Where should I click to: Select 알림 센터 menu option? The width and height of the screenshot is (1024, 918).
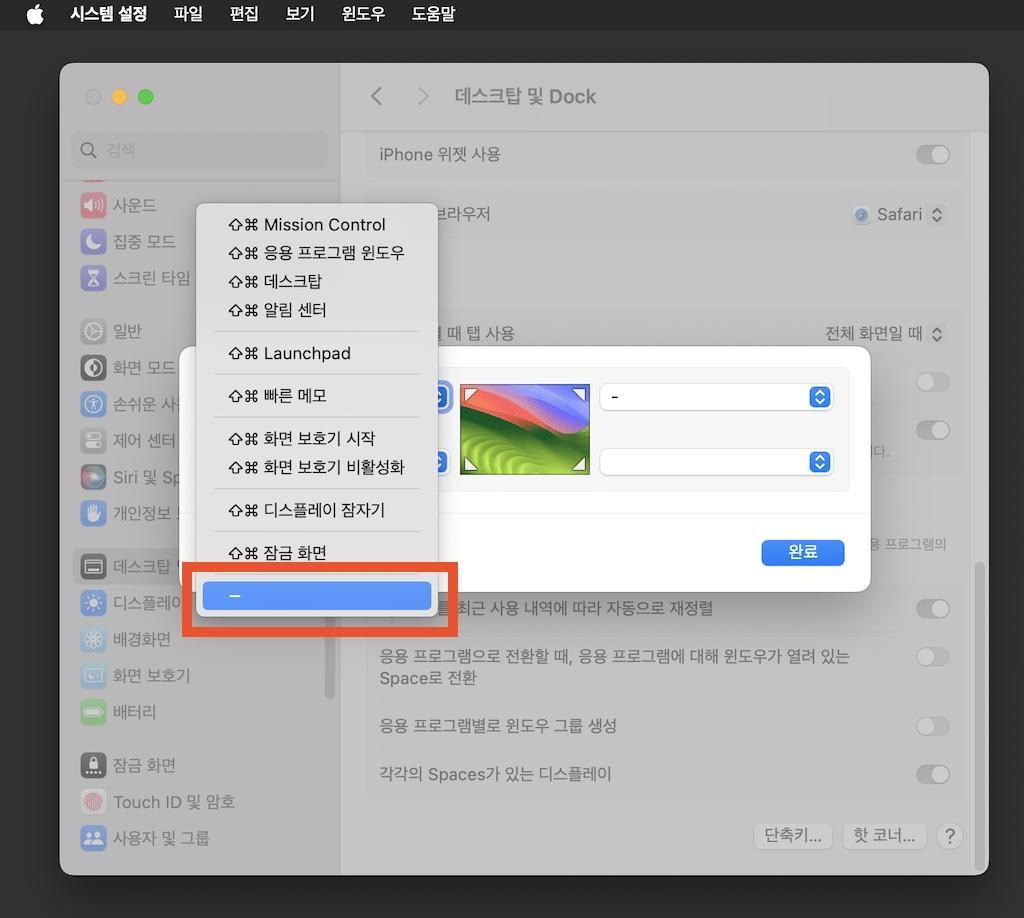tap(317, 310)
